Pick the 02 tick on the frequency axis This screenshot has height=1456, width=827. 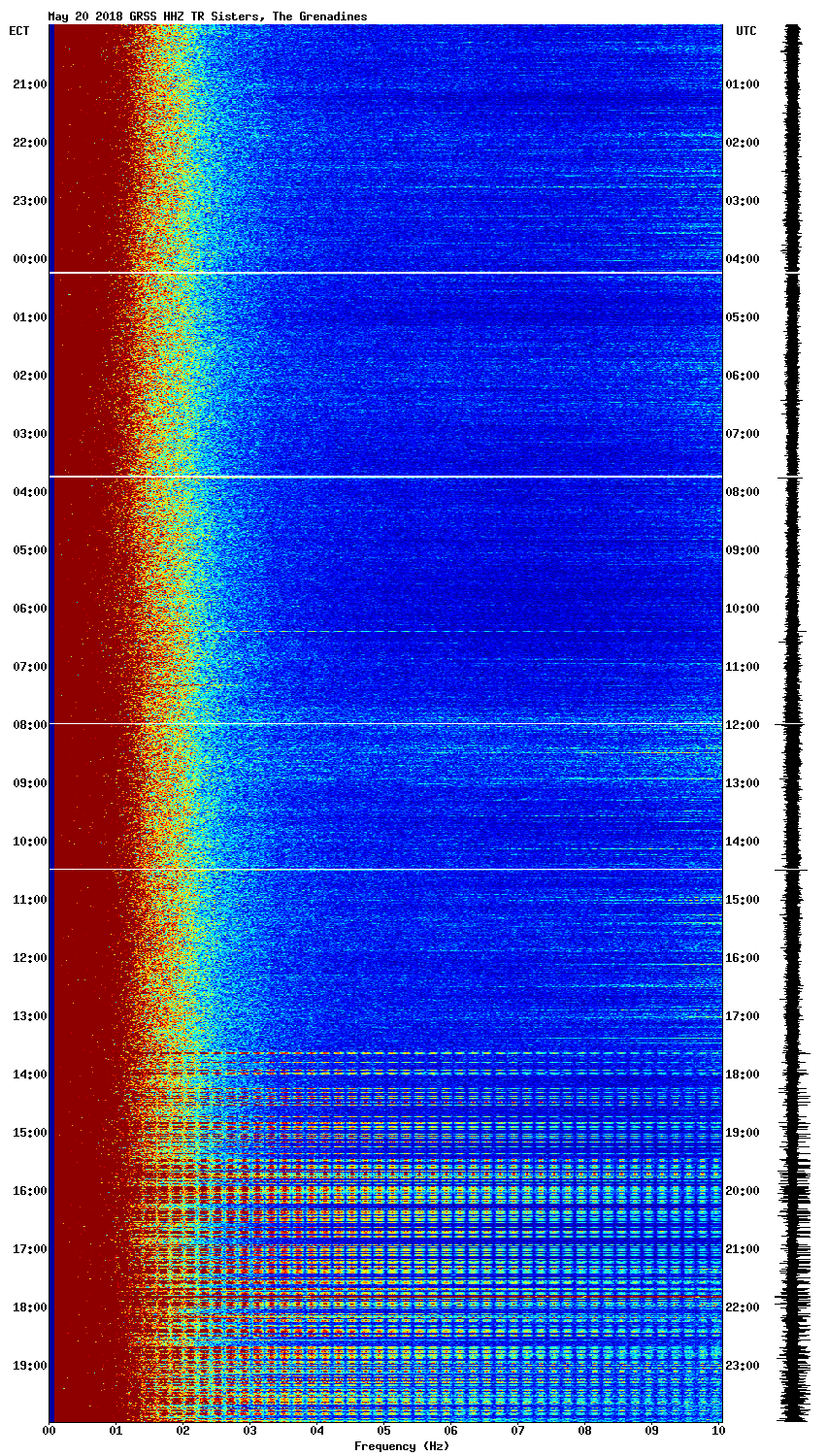pyautogui.click(x=183, y=1431)
